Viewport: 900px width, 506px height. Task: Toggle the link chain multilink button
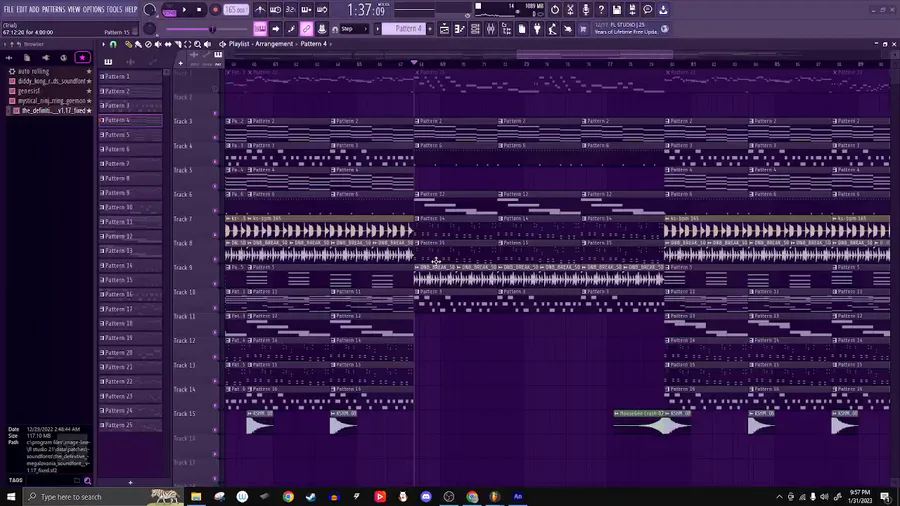307,29
